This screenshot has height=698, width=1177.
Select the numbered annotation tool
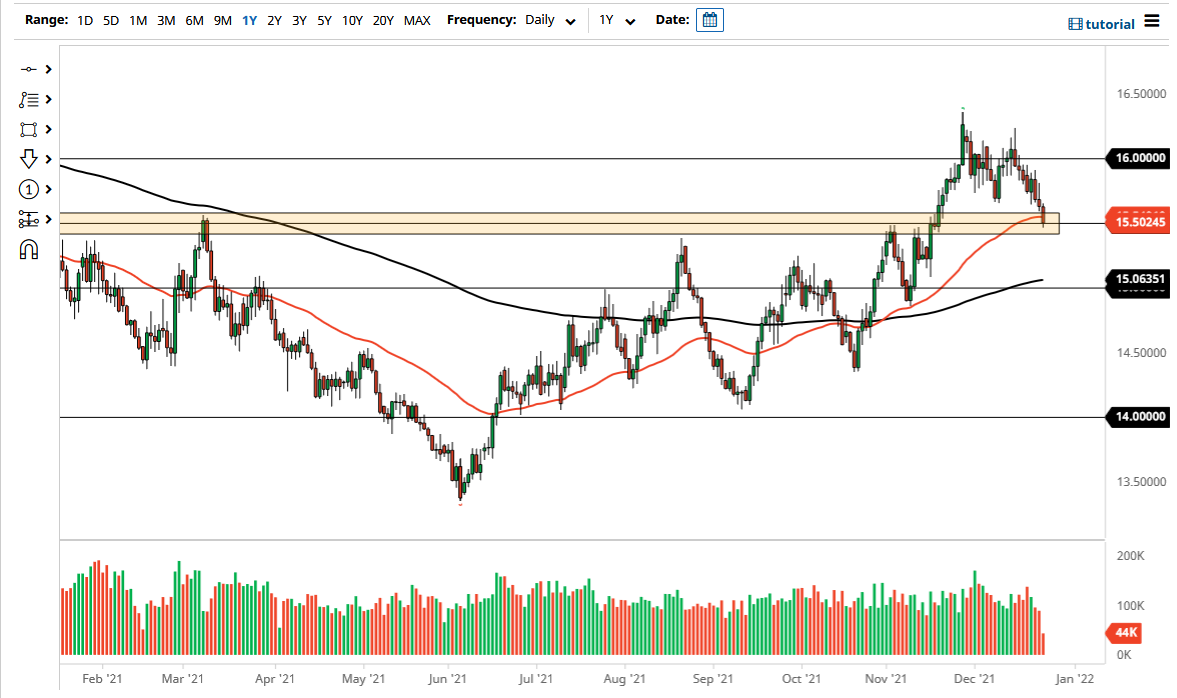coord(29,189)
